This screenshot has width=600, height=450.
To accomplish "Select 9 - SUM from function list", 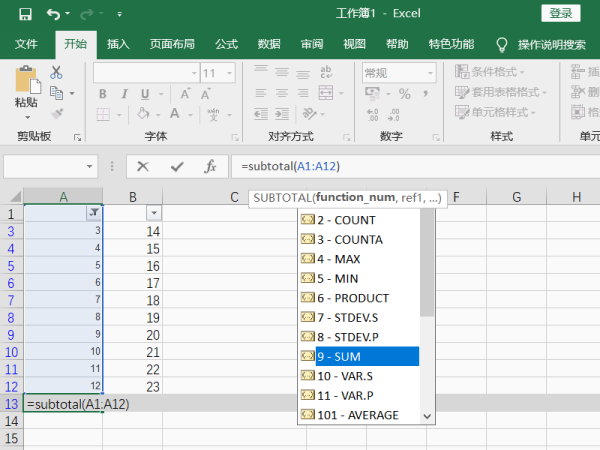I will coord(359,356).
